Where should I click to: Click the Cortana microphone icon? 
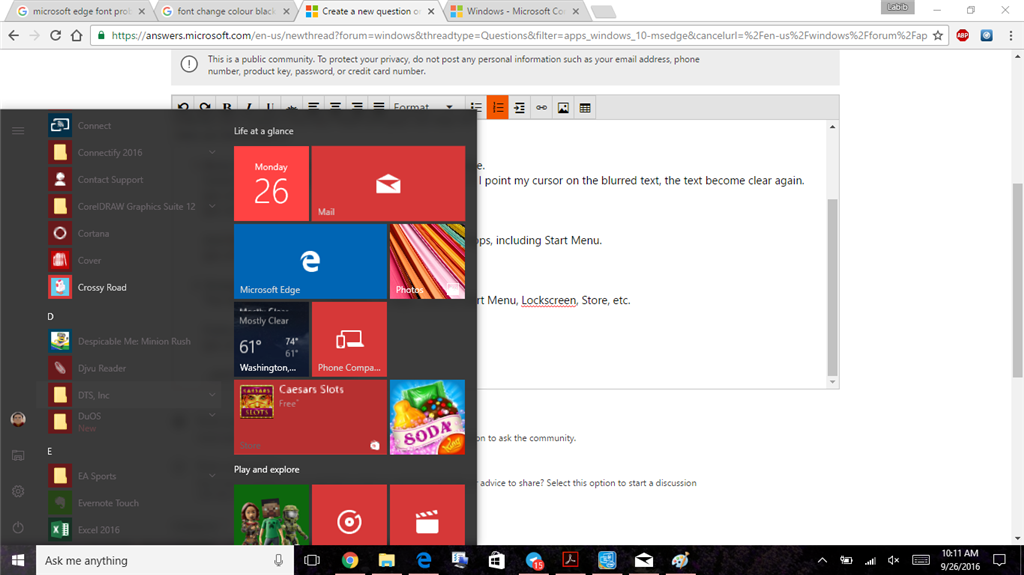(x=278, y=561)
